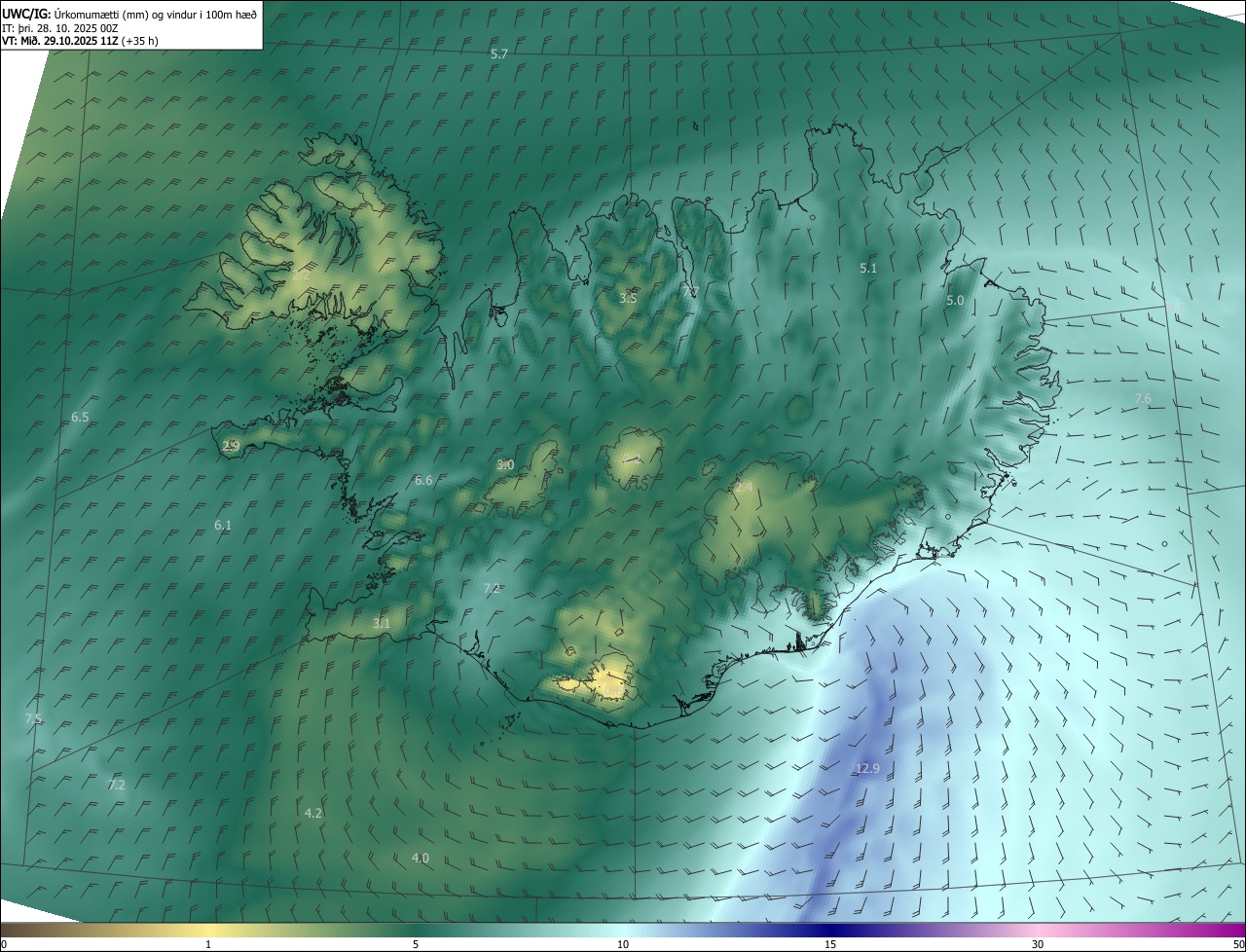
Task: Click the map value "2.9"
Action: [231, 446]
